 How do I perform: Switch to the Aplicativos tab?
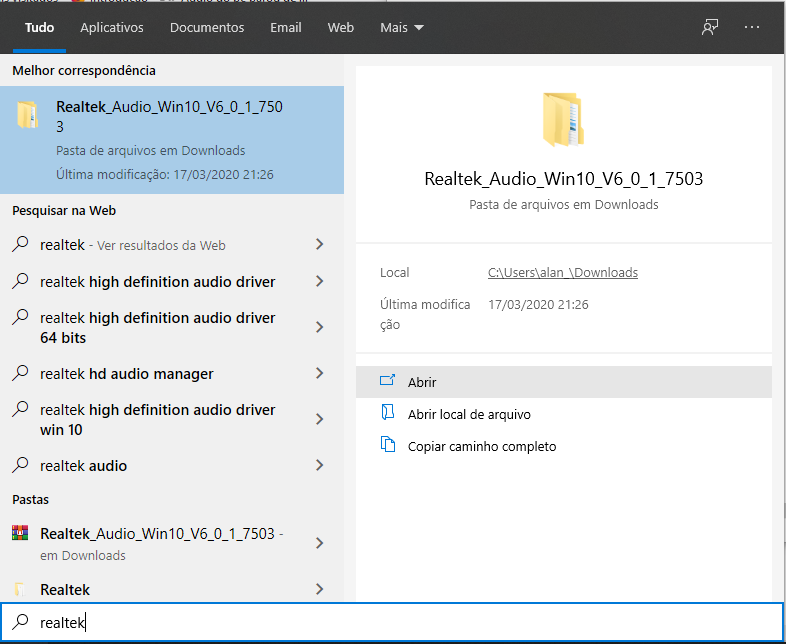112,28
